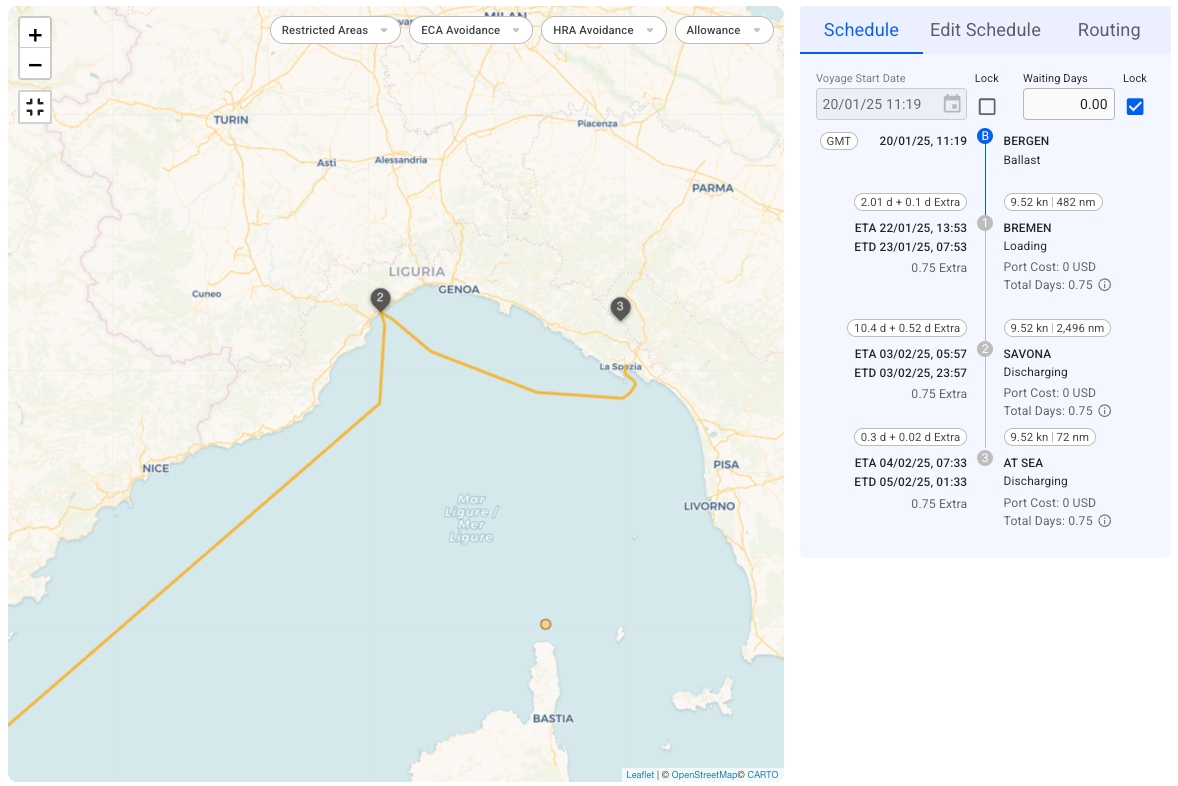Zoom in on the map
The width and height of the screenshot is (1178, 786).
click(x=35, y=35)
